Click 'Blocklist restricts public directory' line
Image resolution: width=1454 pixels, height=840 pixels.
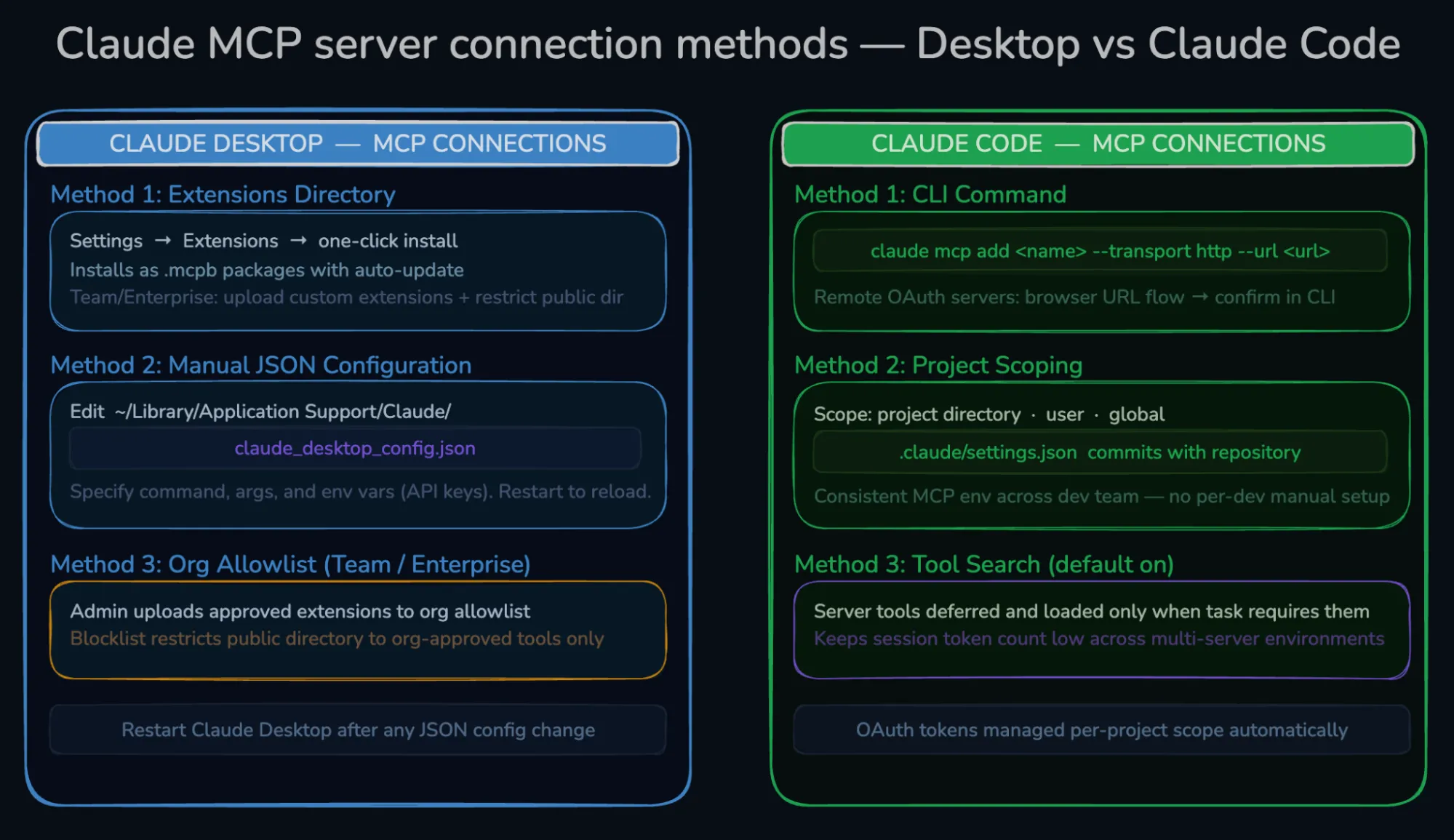pos(337,638)
